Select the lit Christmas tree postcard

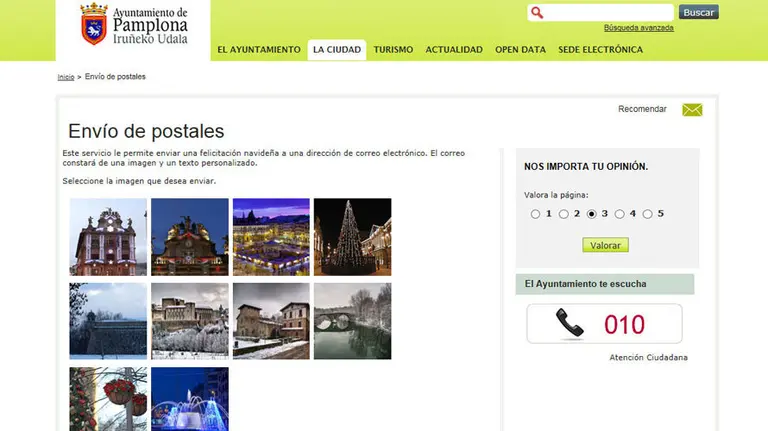[x=353, y=237]
